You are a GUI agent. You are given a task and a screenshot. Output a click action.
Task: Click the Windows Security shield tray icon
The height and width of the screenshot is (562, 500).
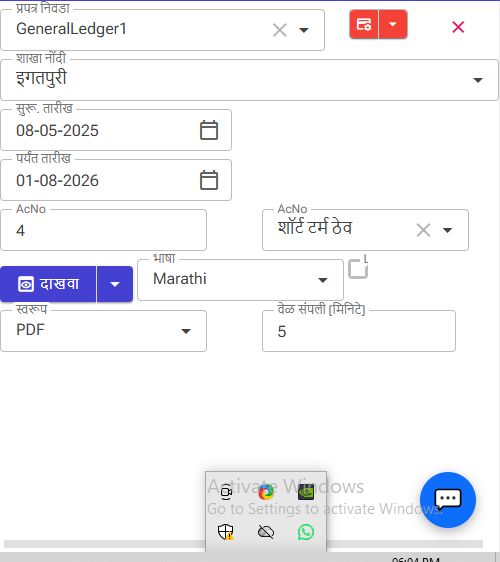pyautogui.click(x=226, y=532)
